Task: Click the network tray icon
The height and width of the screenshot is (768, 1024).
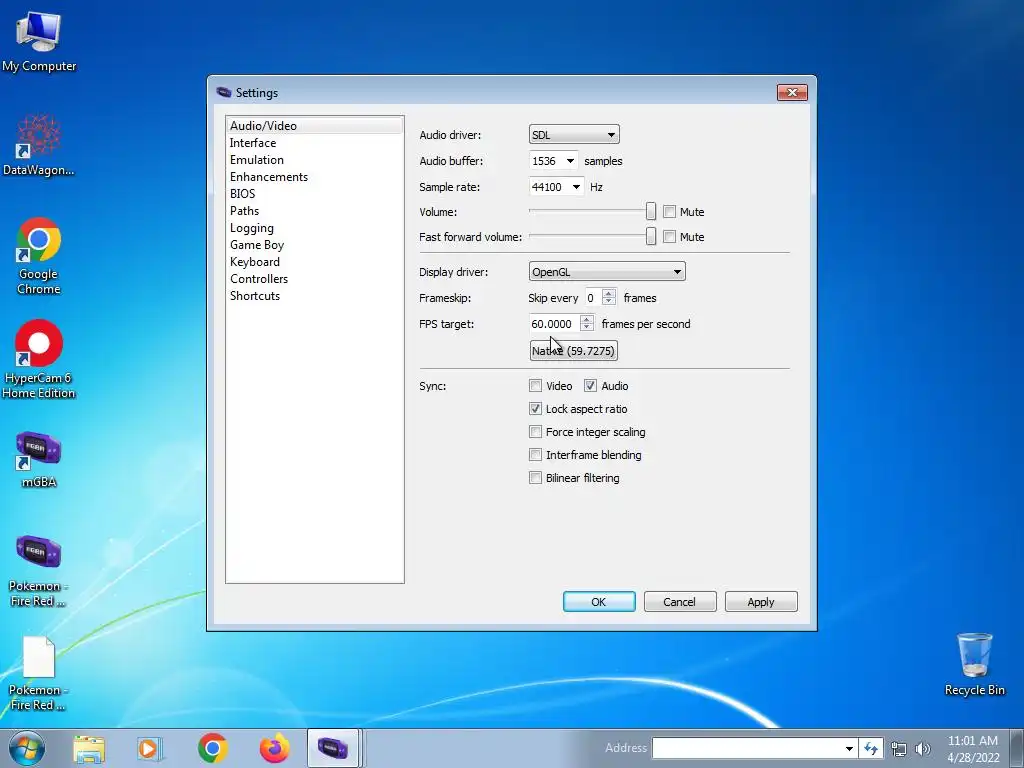Action: (x=899, y=749)
